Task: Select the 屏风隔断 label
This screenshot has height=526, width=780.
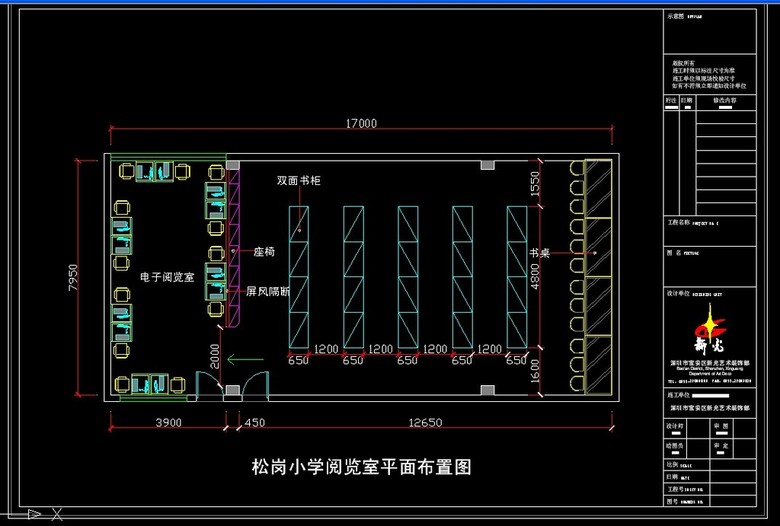Action: 268,291
